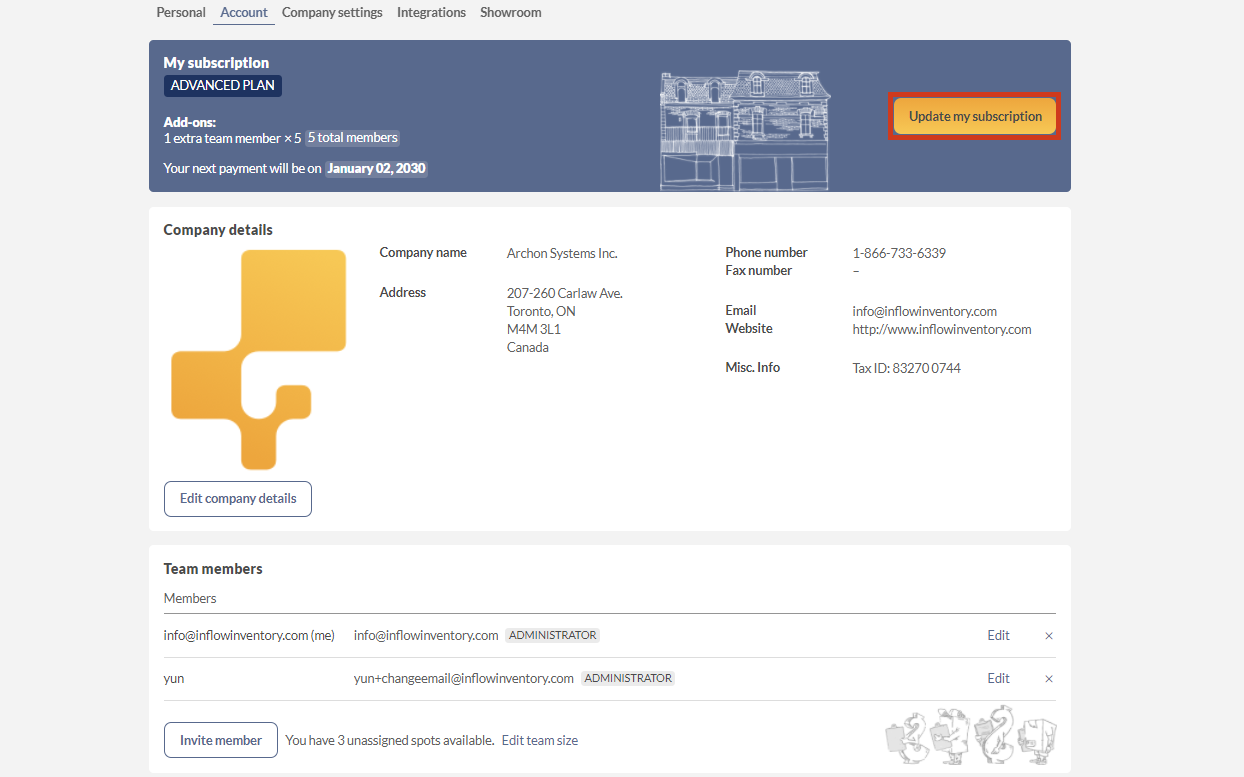The width and height of the screenshot is (1244, 777).
Task: Click the yun+changeemail@inflowinventory.com address
Action: 464,678
